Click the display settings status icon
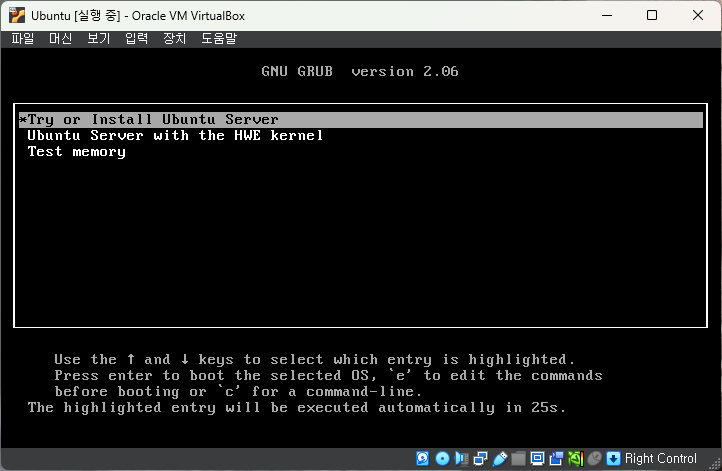 point(537,459)
